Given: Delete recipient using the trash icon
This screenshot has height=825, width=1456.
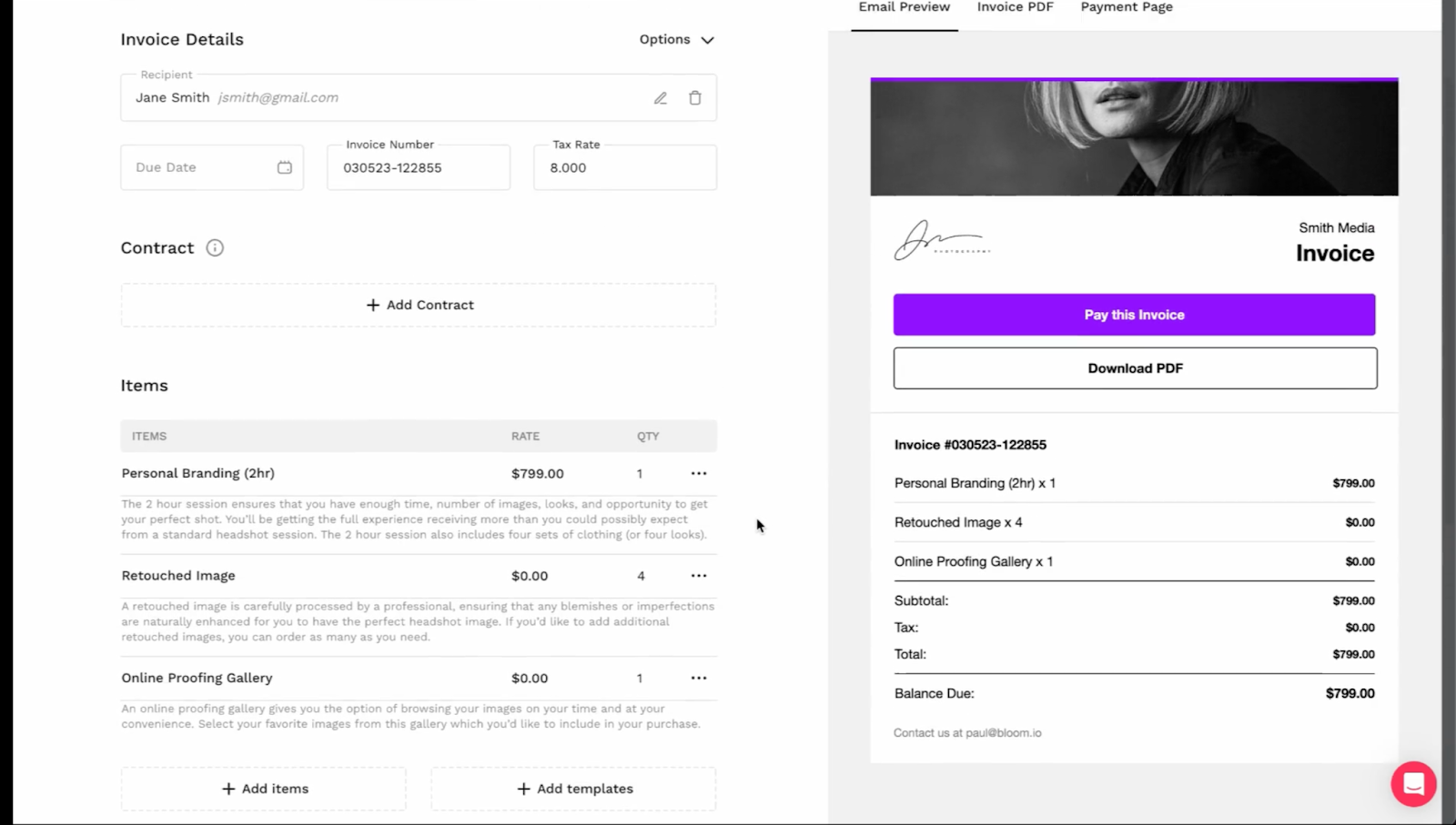Looking at the screenshot, I should [695, 98].
